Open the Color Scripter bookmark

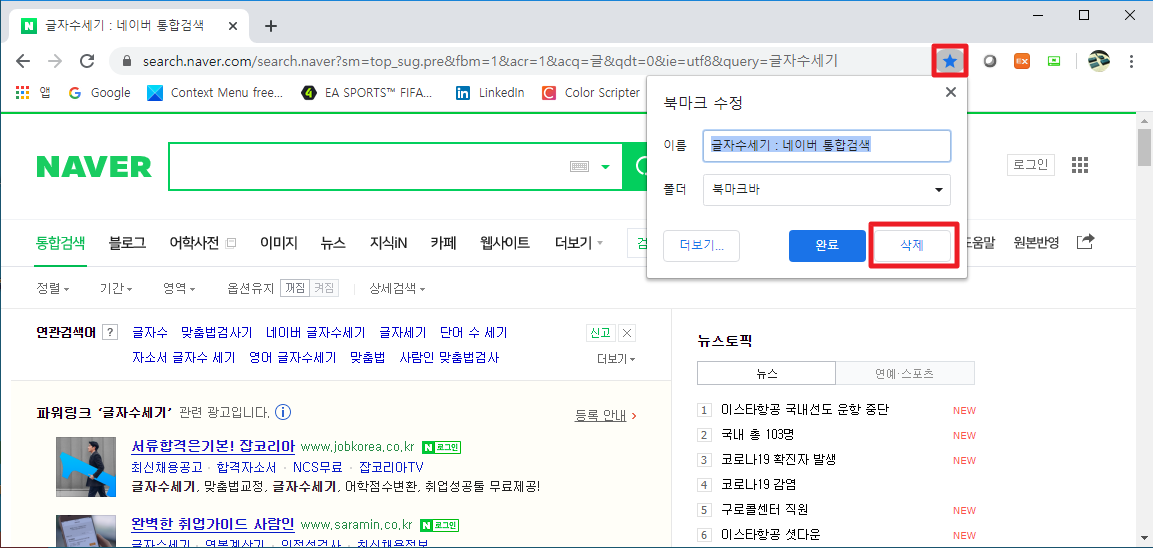pyautogui.click(x=590, y=93)
